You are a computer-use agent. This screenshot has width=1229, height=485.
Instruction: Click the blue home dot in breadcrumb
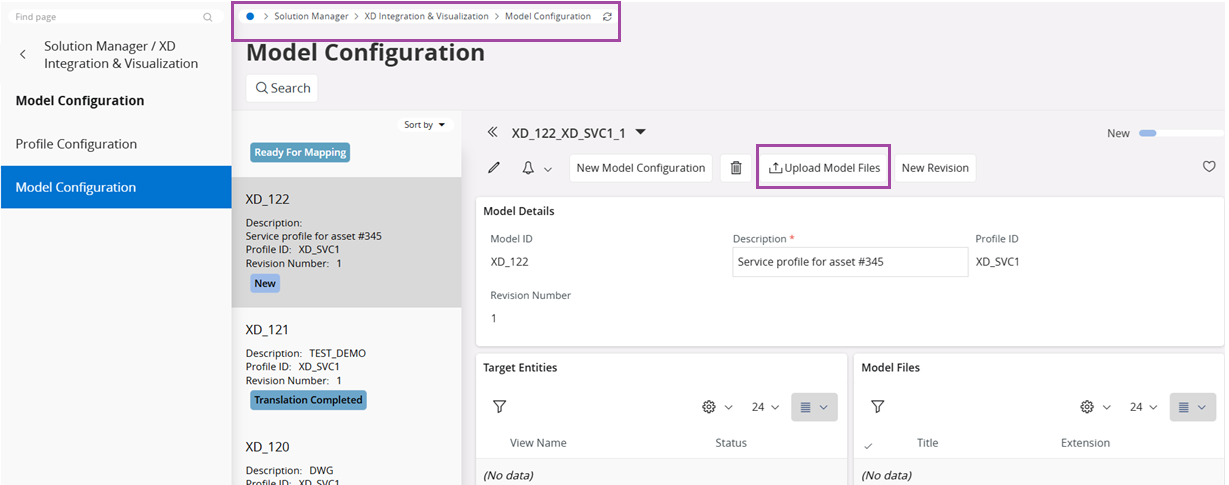[x=250, y=17]
